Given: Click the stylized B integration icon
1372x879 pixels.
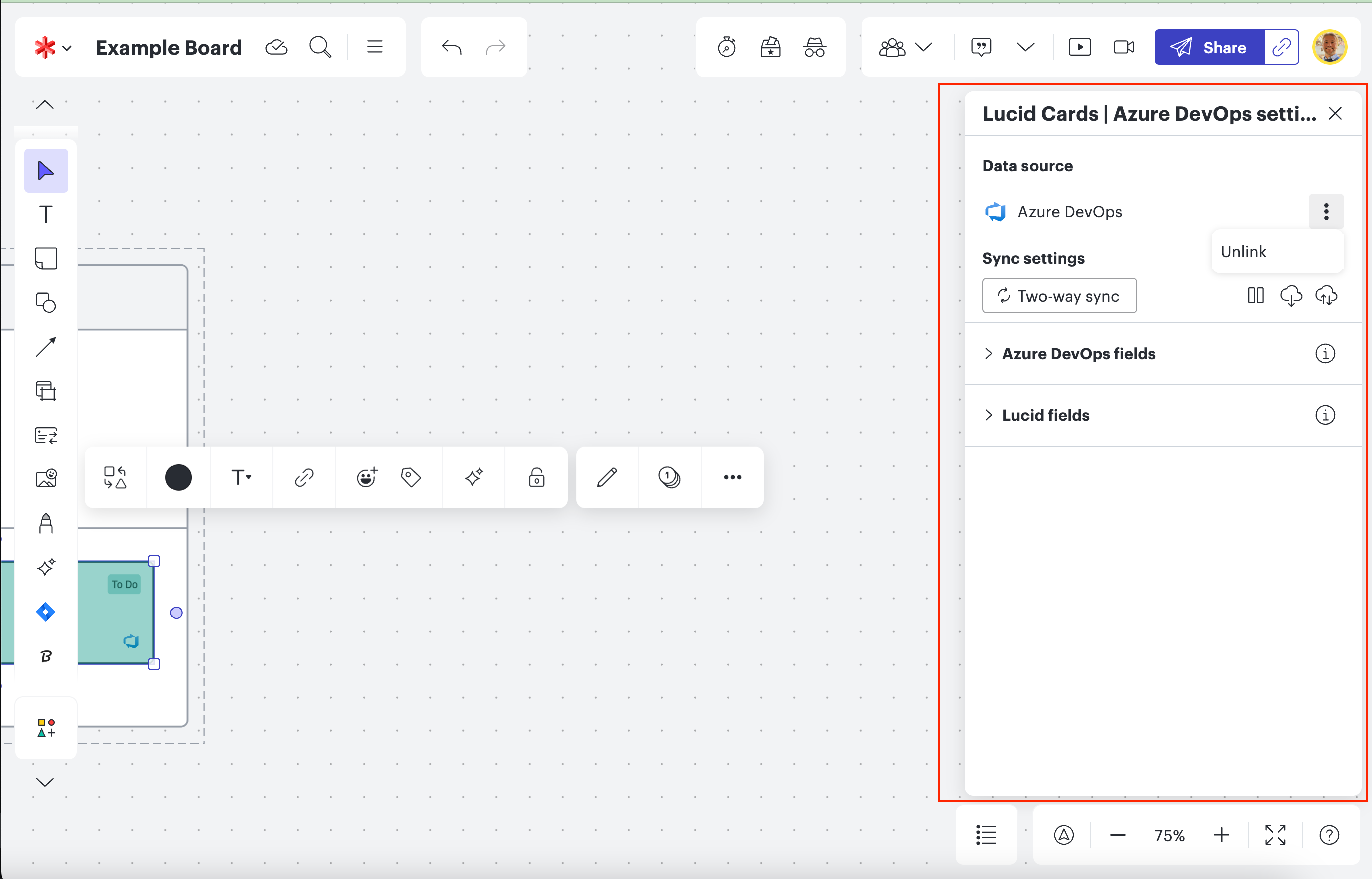Looking at the screenshot, I should click(46, 656).
